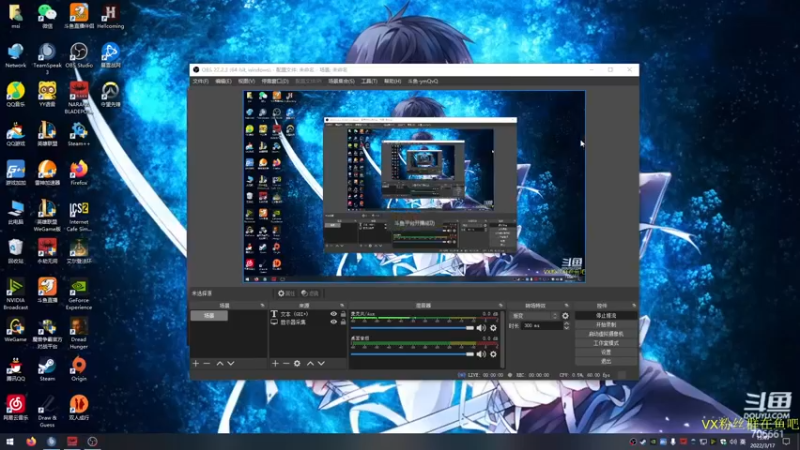Move source up in Sources panel
The height and width of the screenshot is (450, 800).
pyautogui.click(x=310, y=363)
